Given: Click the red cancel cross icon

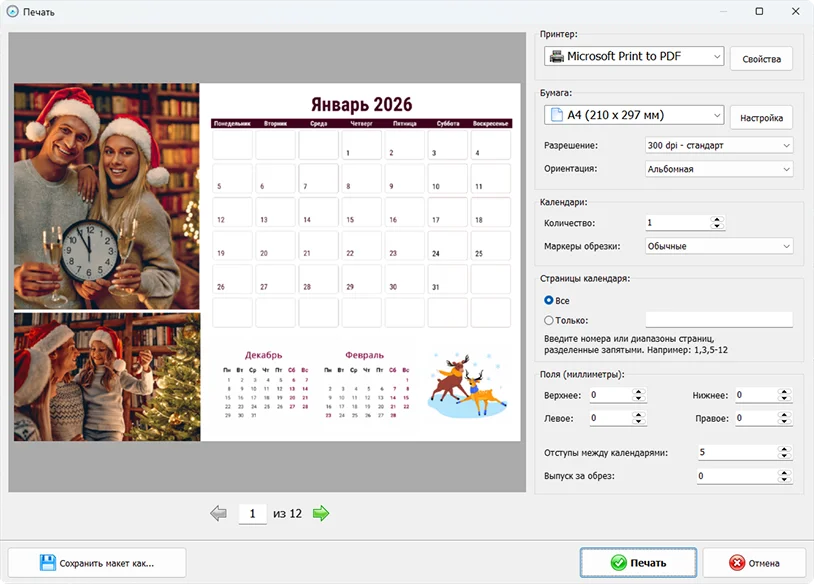Looking at the screenshot, I should pos(737,563).
